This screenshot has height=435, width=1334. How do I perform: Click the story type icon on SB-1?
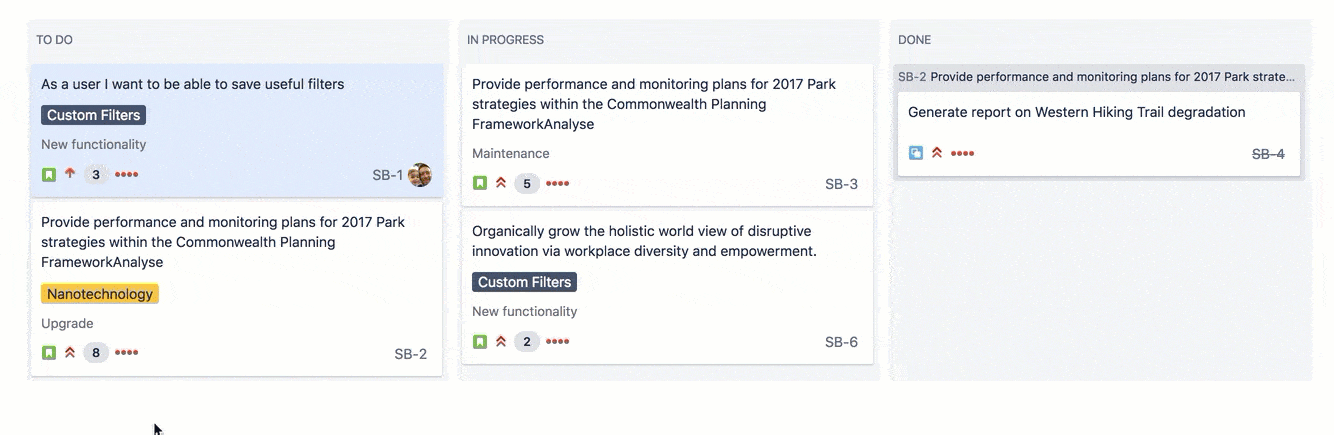[x=49, y=175]
